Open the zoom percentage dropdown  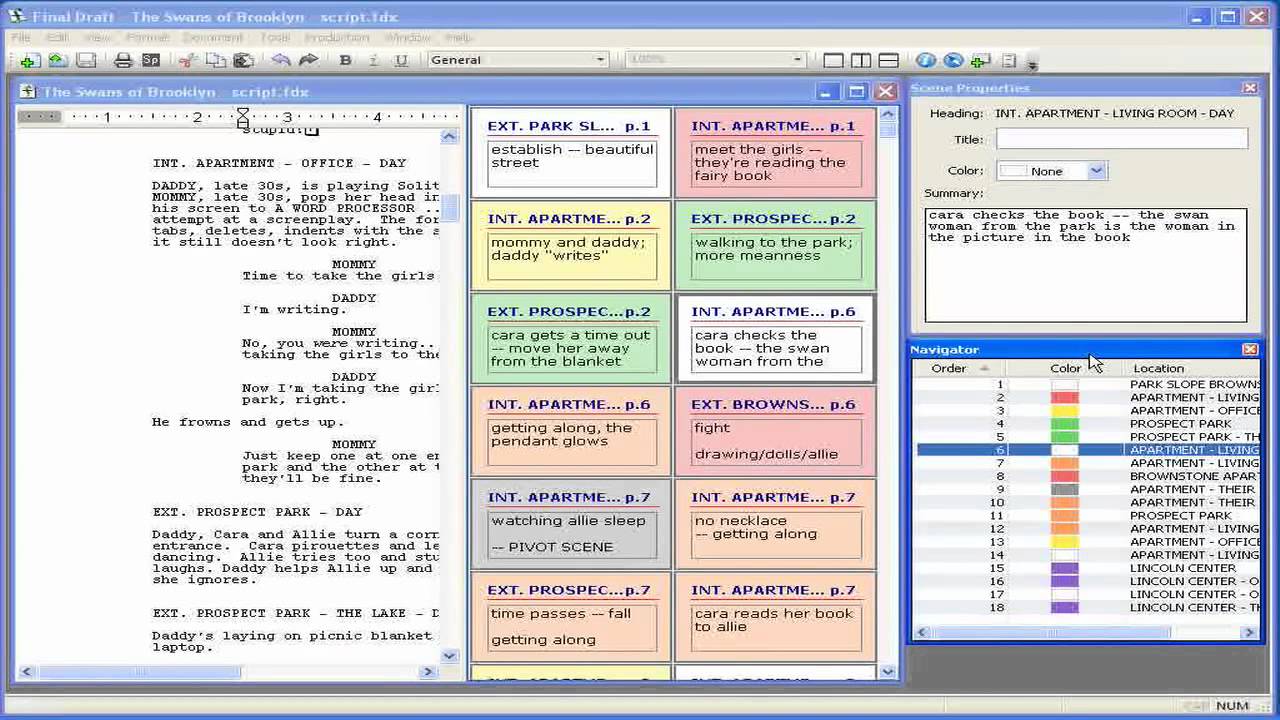point(797,60)
